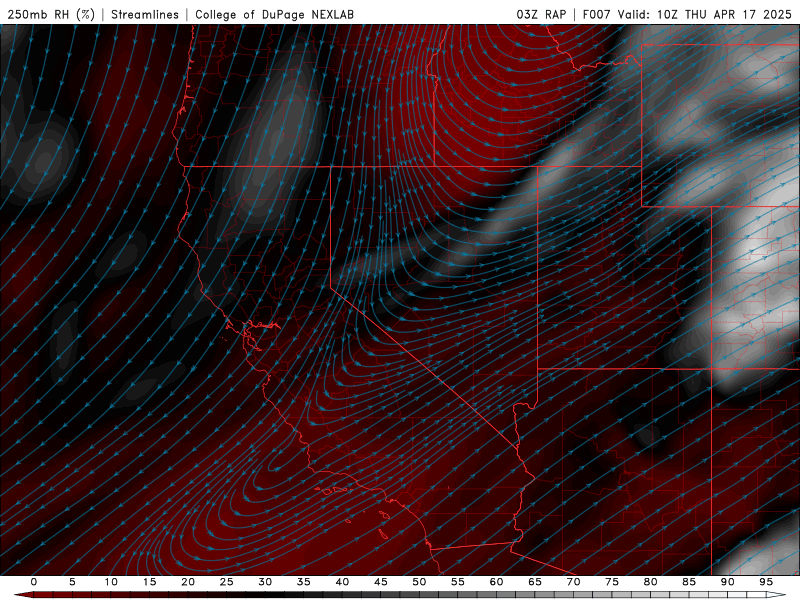800x600 pixels.
Task: Click the 25 value on the color scale
Action: tap(227, 582)
